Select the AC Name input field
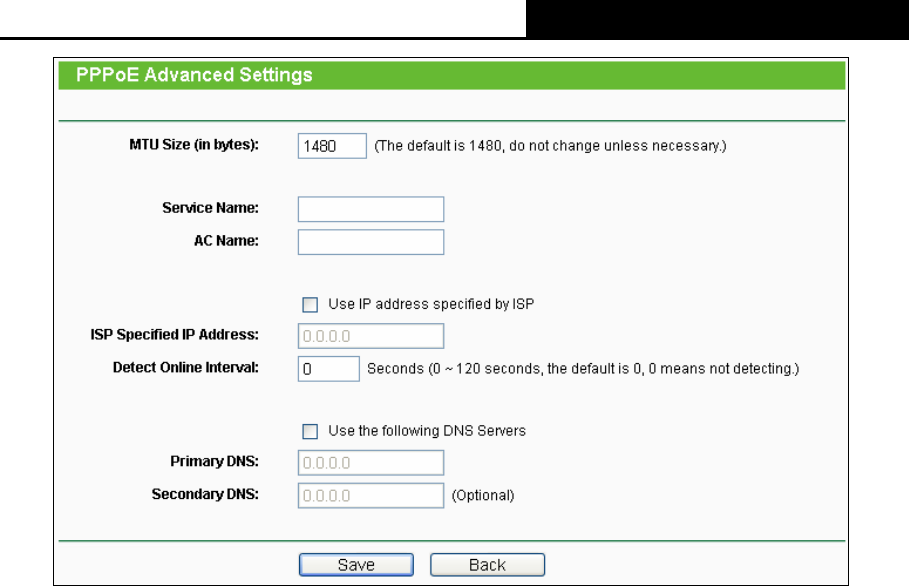This screenshot has width=909, height=586. click(371, 242)
